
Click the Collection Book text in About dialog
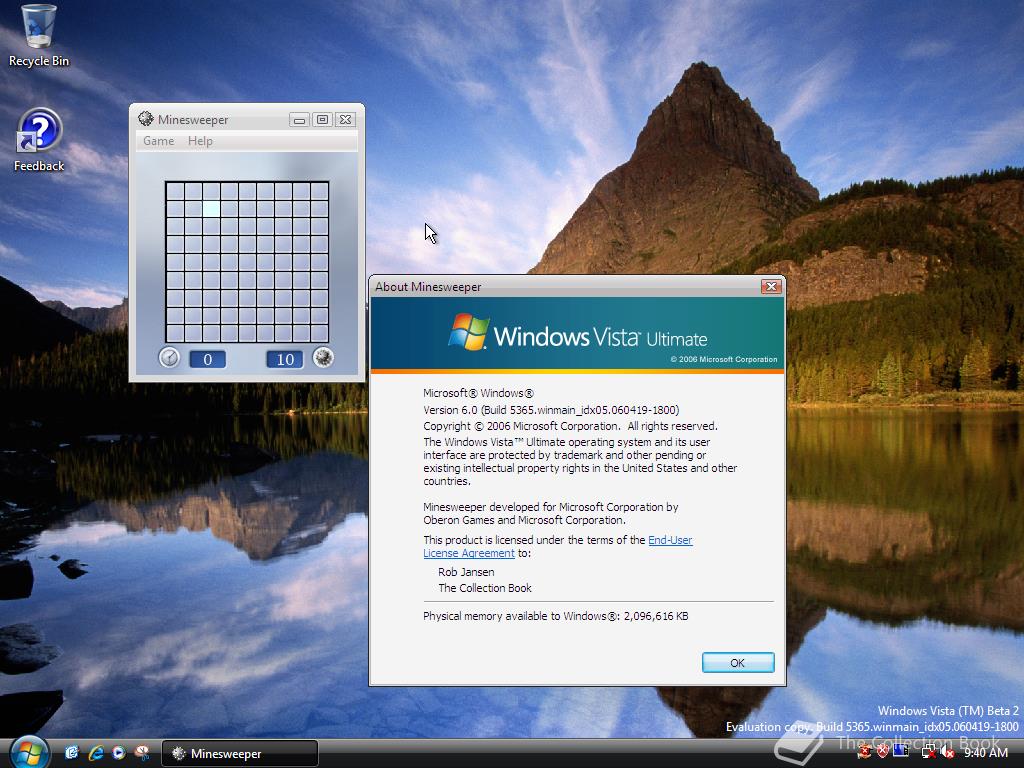coord(485,588)
